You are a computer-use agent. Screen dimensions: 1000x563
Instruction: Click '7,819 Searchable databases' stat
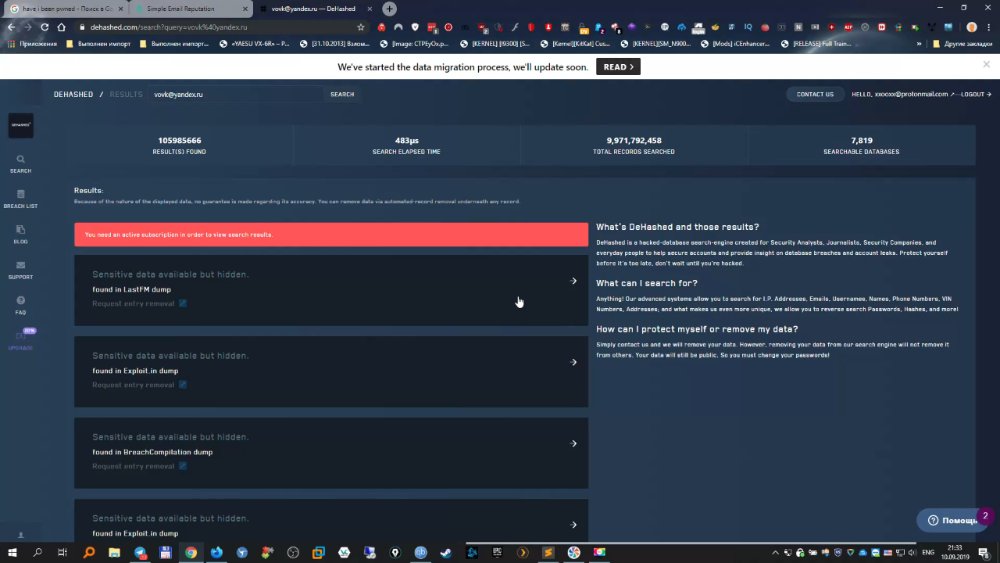pyautogui.click(x=861, y=145)
